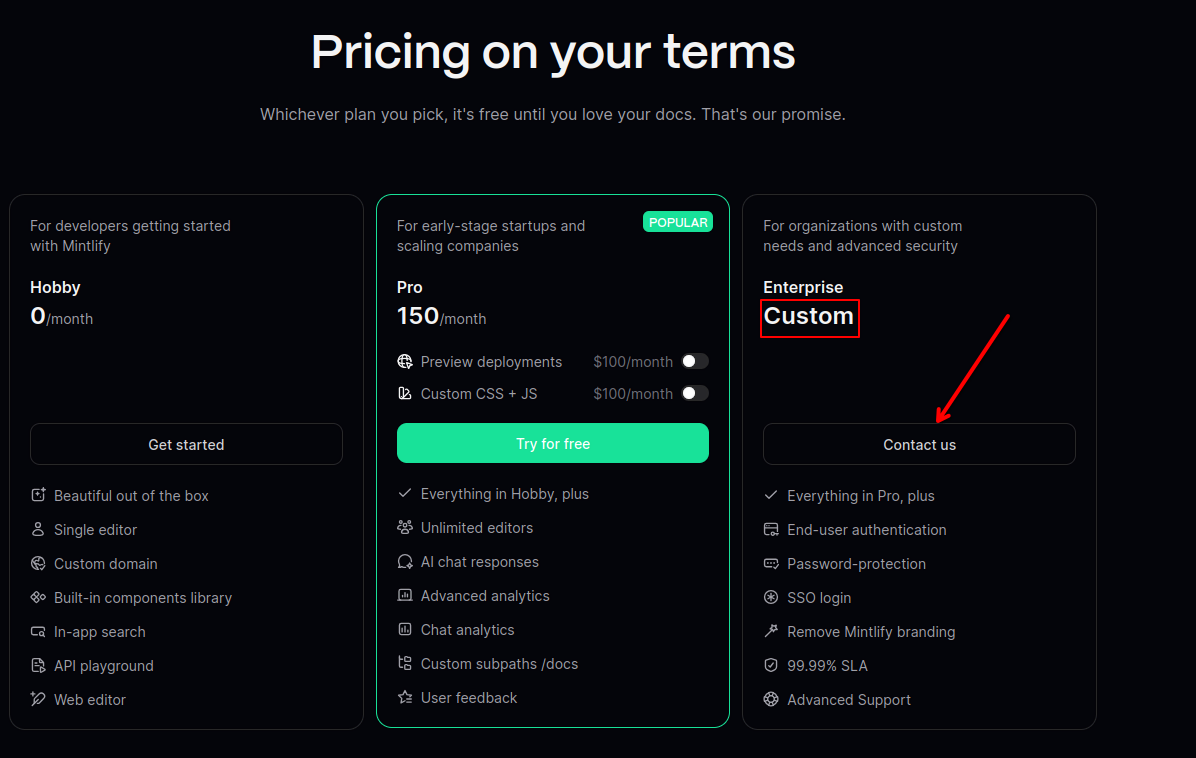Click the icon beside Beautiful out of the box
The width and height of the screenshot is (1196, 758).
tap(37, 495)
